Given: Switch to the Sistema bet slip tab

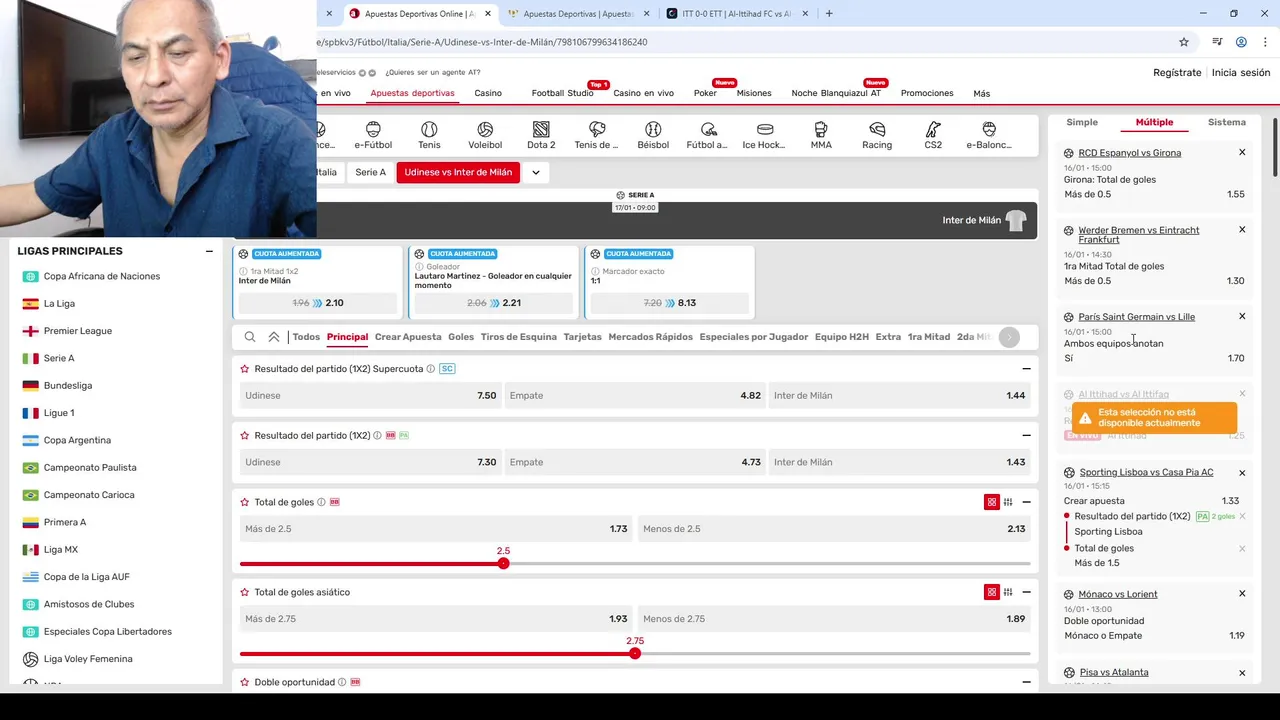Looking at the screenshot, I should click(x=1227, y=122).
